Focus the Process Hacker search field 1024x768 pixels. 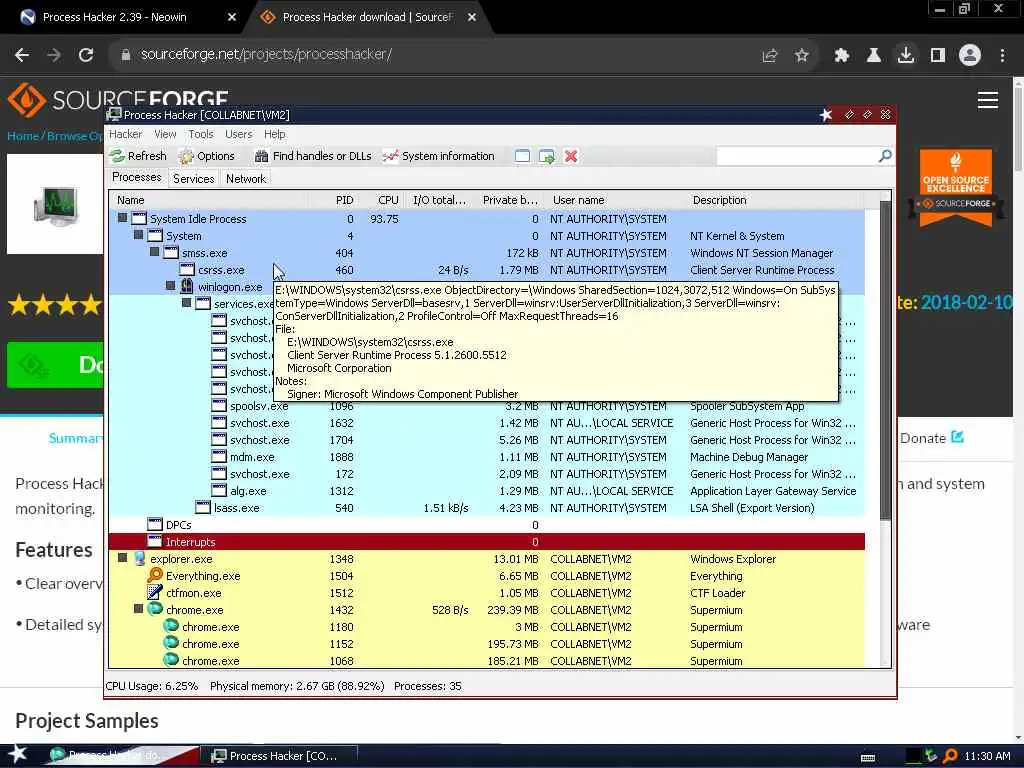pos(797,156)
